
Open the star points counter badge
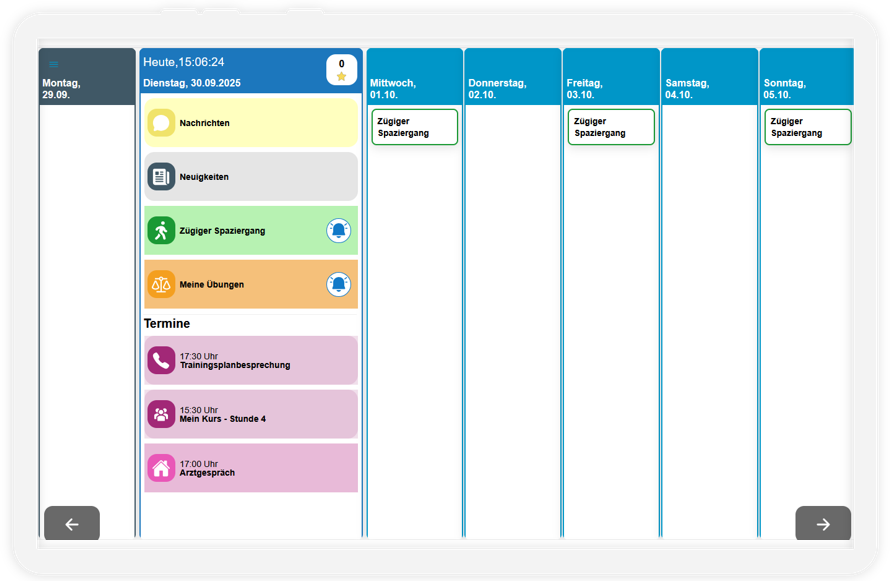pyautogui.click(x=341, y=69)
